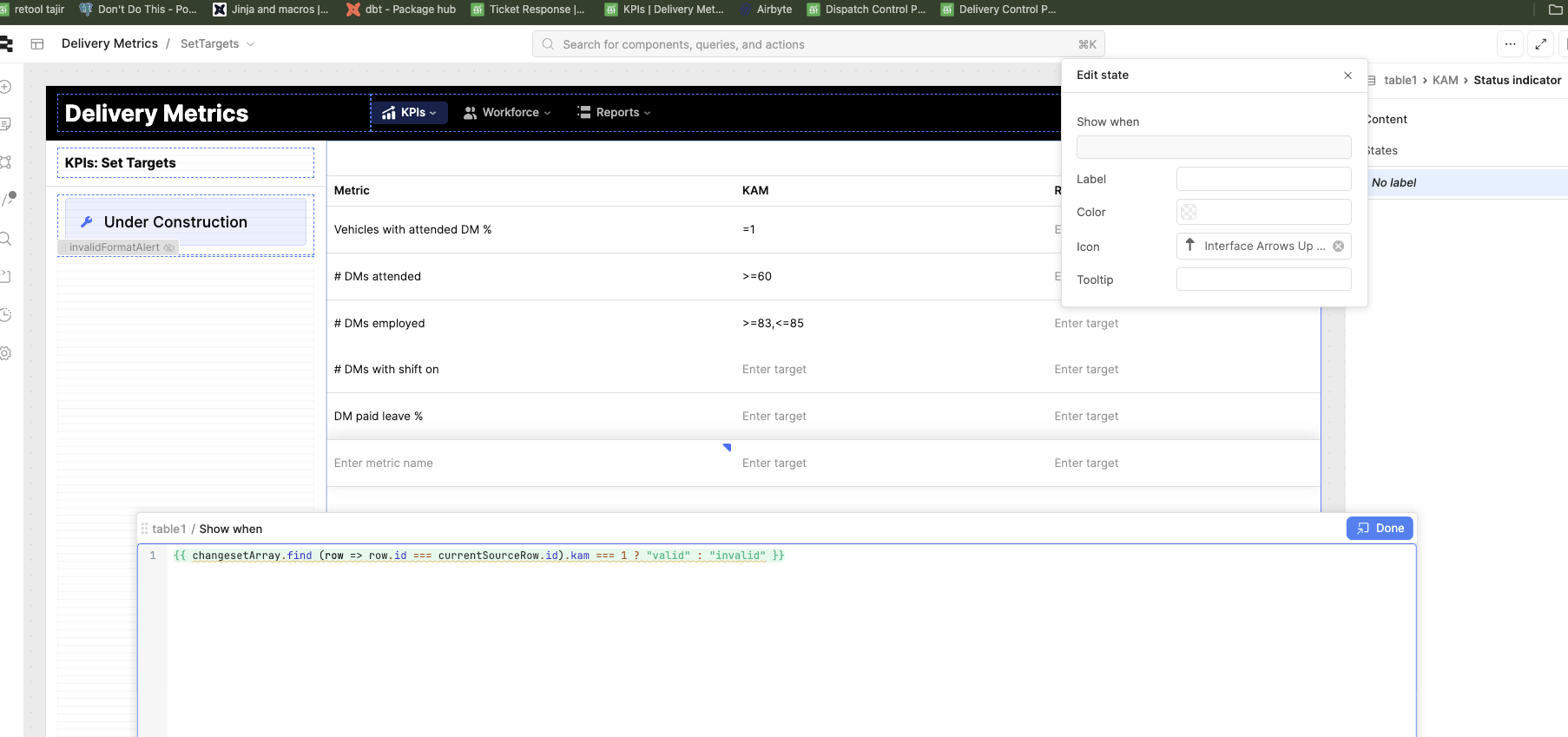Click the expand fullscreen arrows icon

click(1540, 44)
